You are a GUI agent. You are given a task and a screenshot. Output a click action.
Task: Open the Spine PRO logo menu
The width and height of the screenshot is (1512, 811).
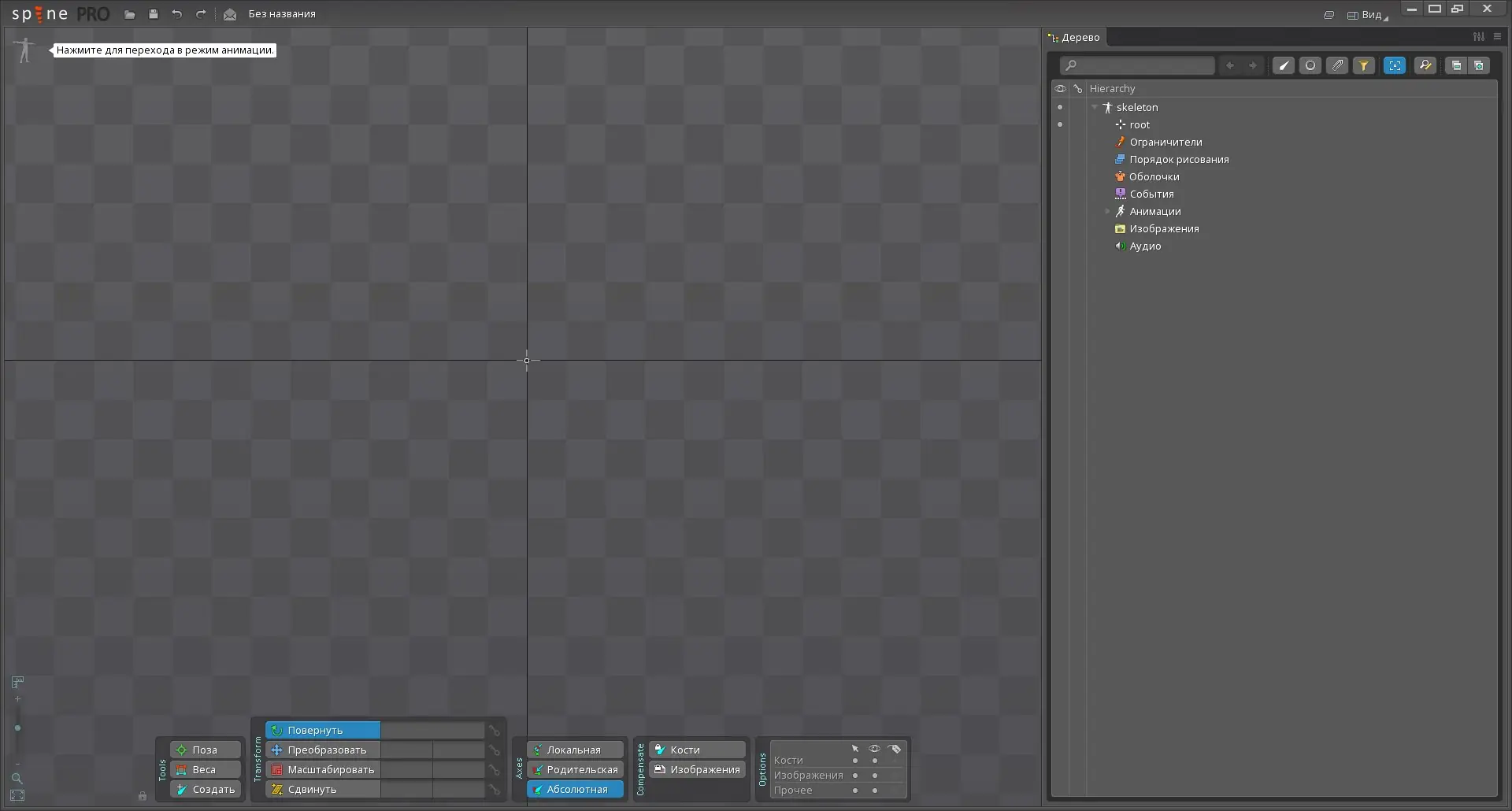61,14
